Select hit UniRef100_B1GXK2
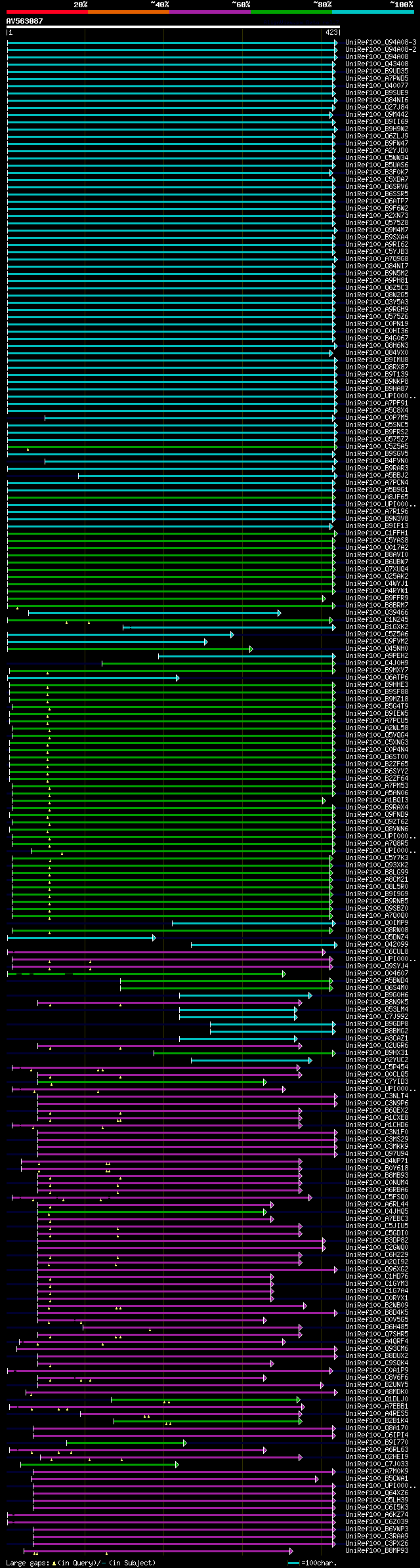Viewport: 420px width, 1568px height. 377,627
